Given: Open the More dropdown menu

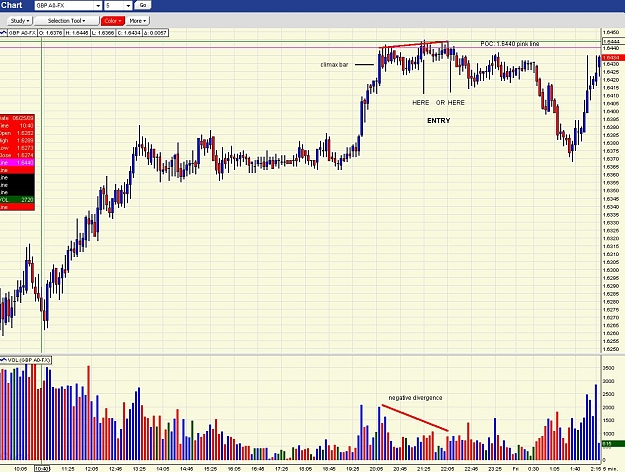Looking at the screenshot, I should tap(138, 21).
